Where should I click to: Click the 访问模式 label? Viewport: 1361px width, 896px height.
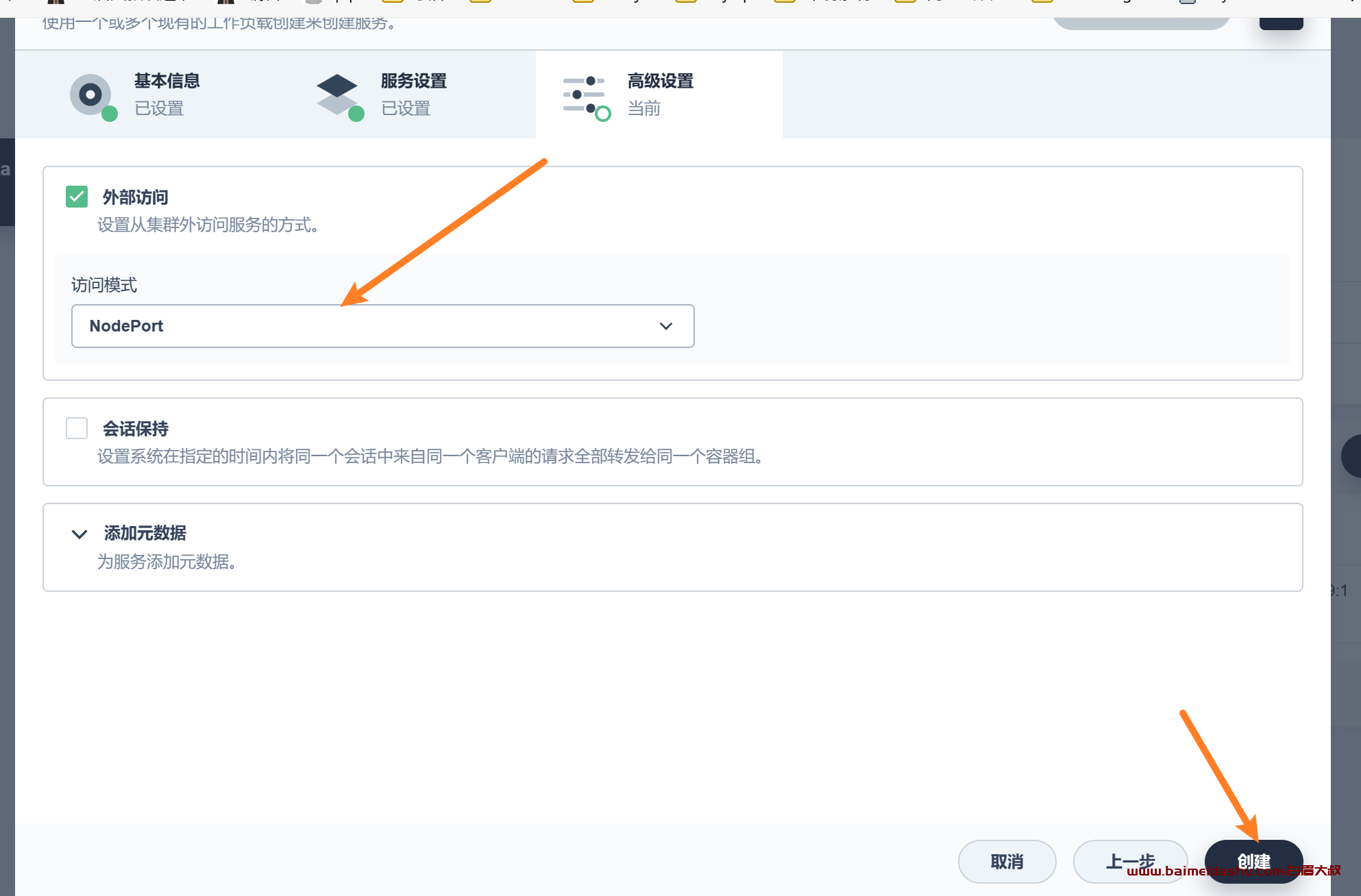[104, 285]
